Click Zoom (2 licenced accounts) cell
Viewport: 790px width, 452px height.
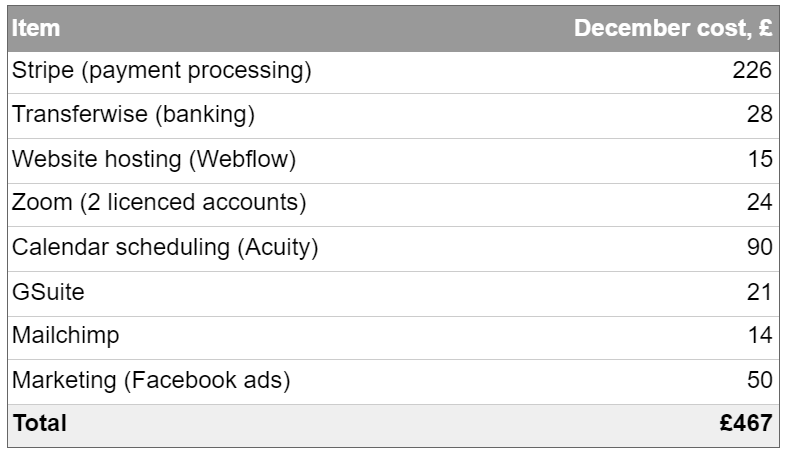[159, 203]
